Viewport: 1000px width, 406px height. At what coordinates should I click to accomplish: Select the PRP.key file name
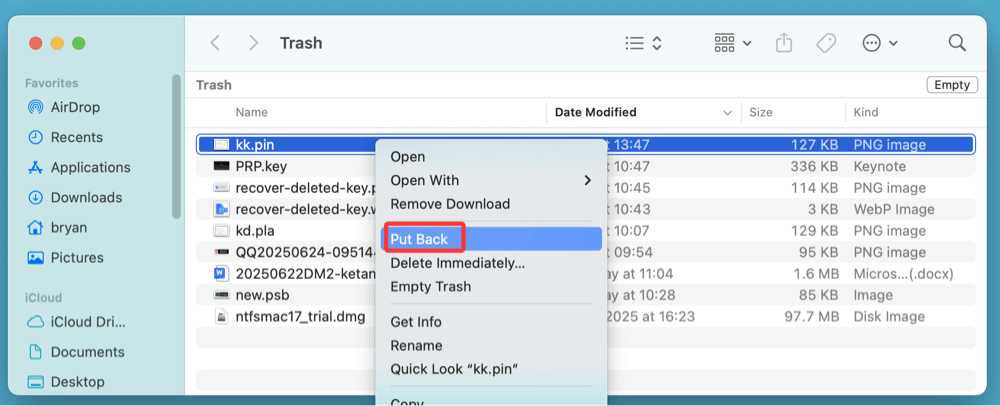pos(261,166)
